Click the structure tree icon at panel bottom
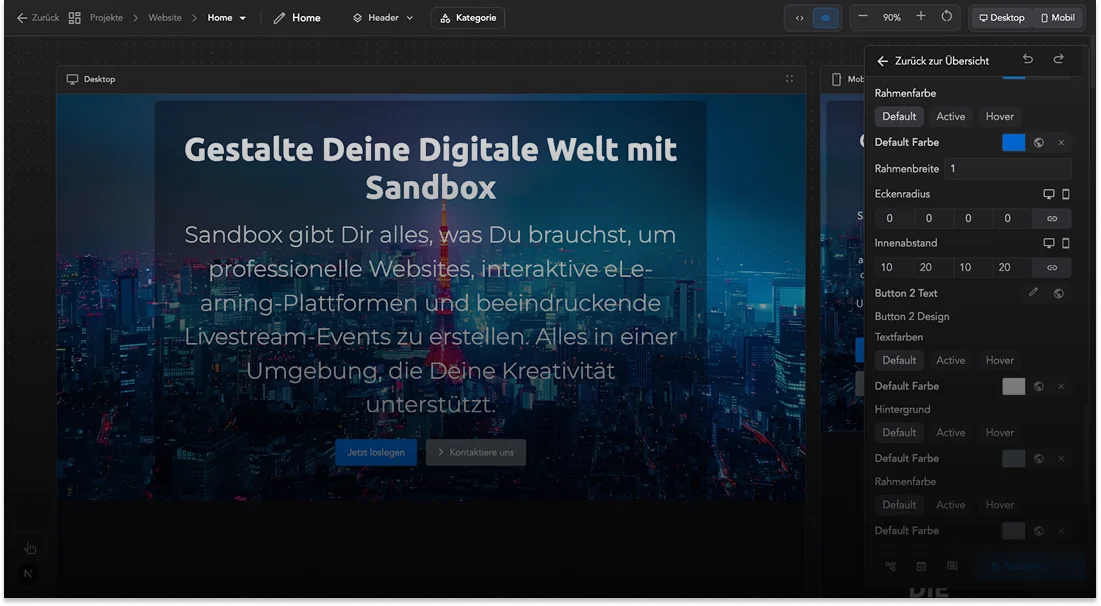This screenshot has height=606, width=1101. pos(890,566)
